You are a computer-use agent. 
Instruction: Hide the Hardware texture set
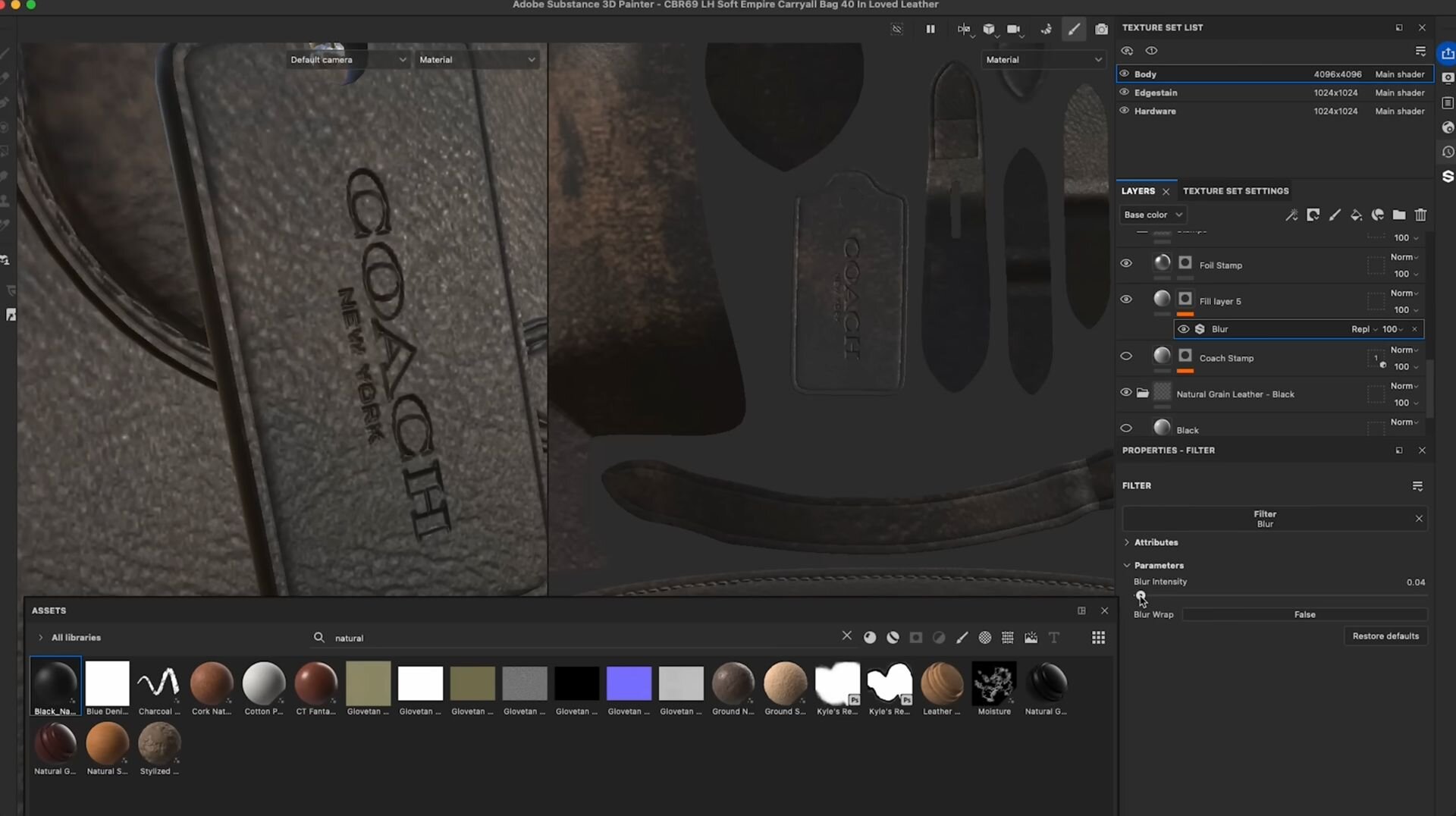pyautogui.click(x=1125, y=111)
